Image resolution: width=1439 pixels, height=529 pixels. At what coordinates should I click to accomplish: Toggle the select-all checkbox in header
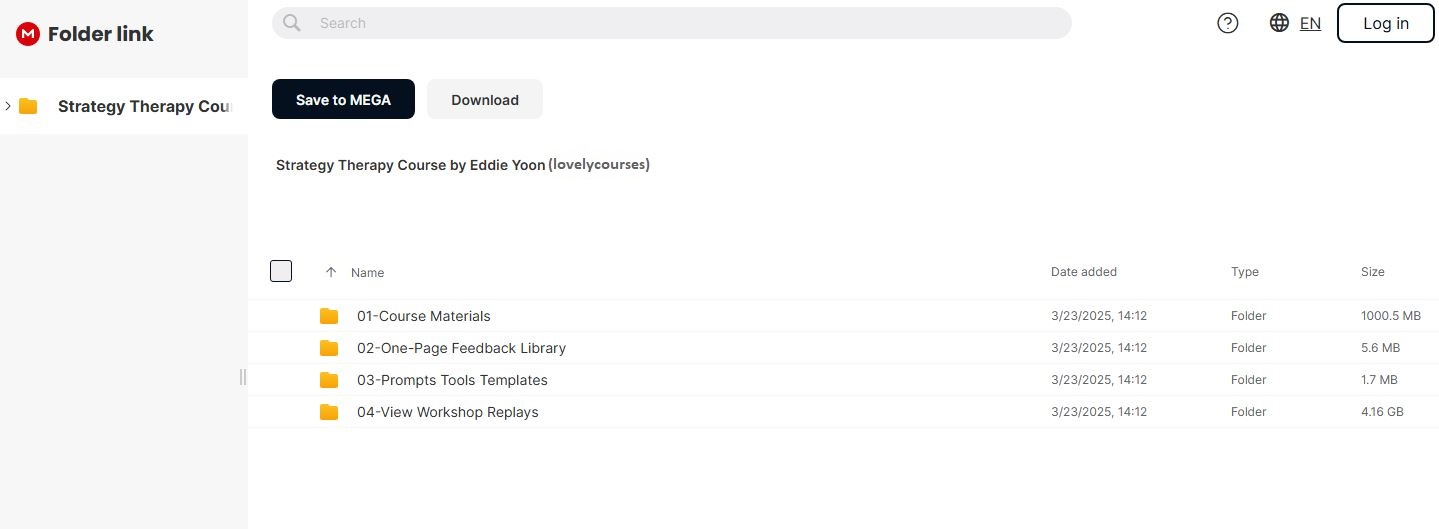pos(281,271)
